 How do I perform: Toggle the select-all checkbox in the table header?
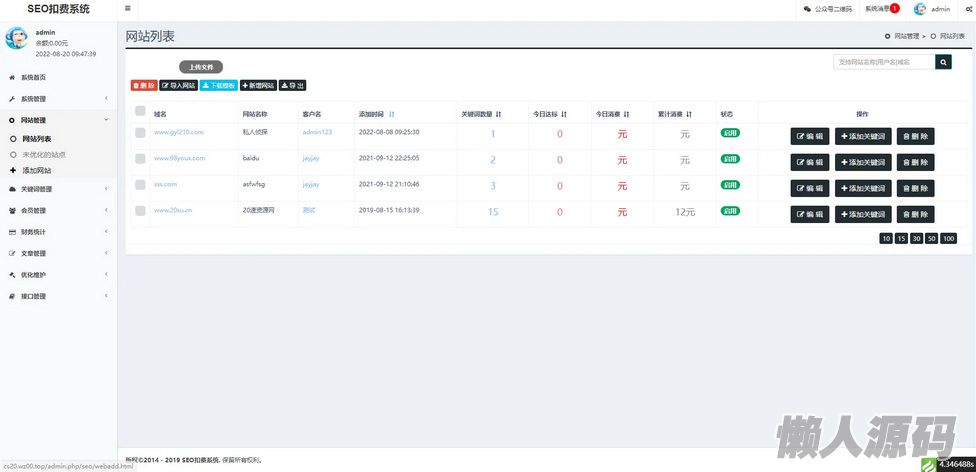tap(141, 111)
